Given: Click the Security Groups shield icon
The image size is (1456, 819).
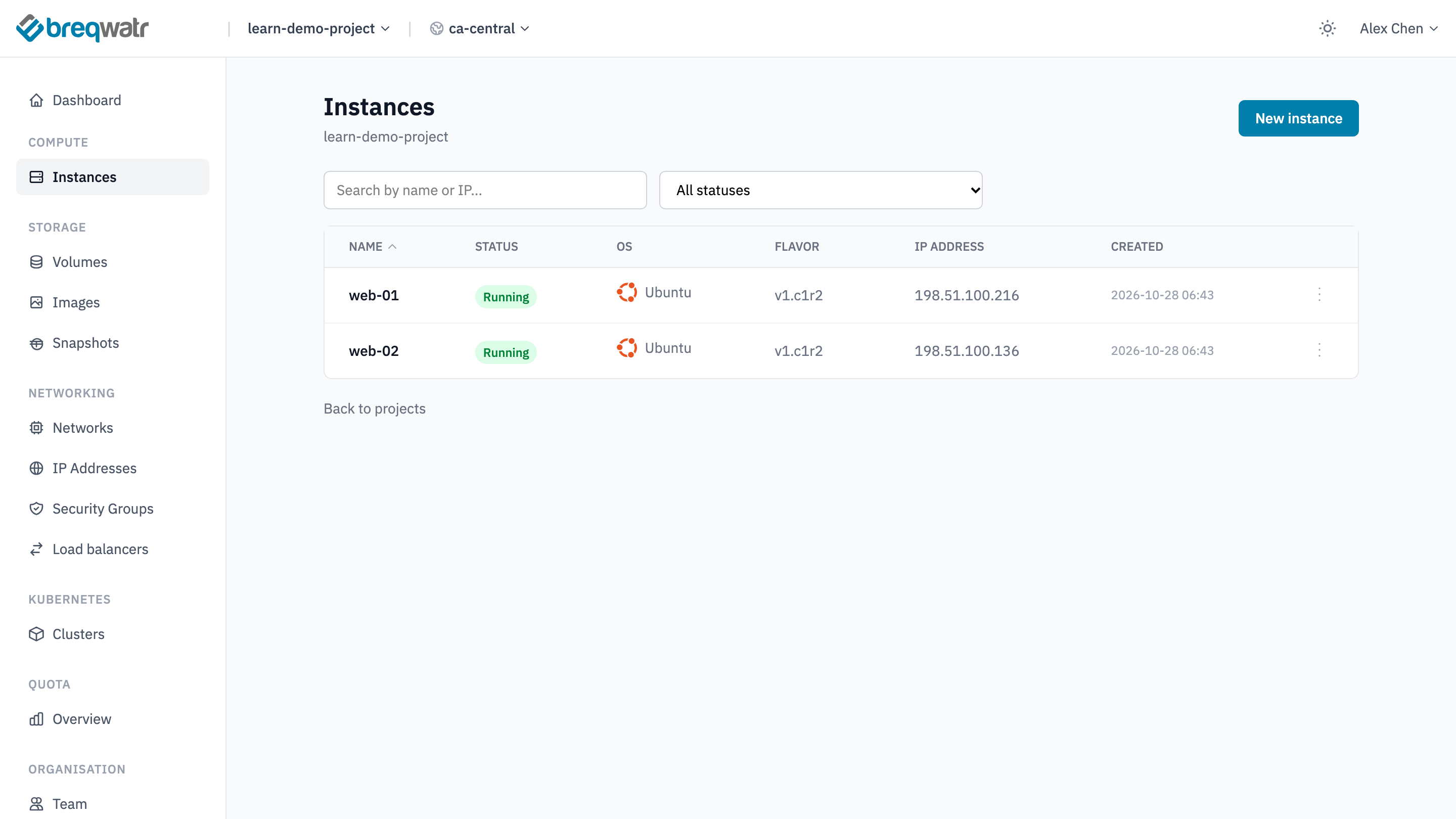Looking at the screenshot, I should (x=36, y=509).
